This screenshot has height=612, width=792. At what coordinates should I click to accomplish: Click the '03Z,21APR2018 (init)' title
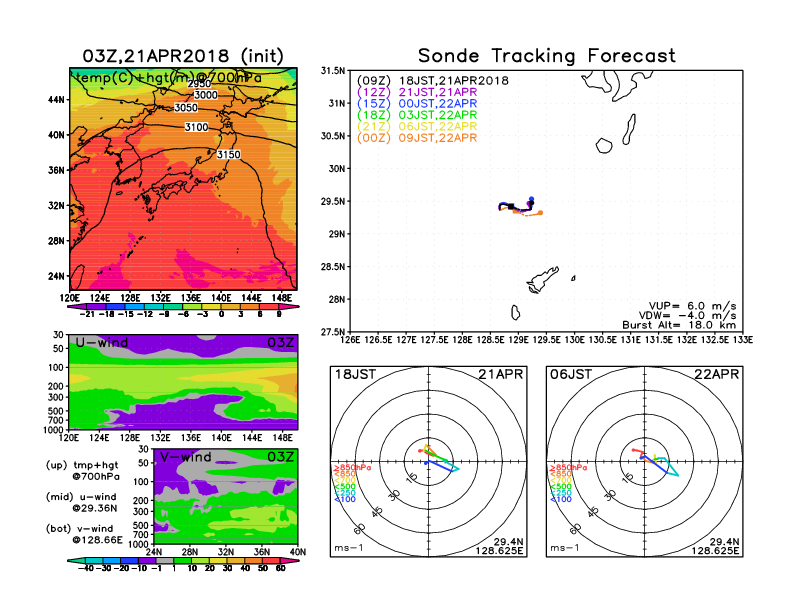click(183, 56)
